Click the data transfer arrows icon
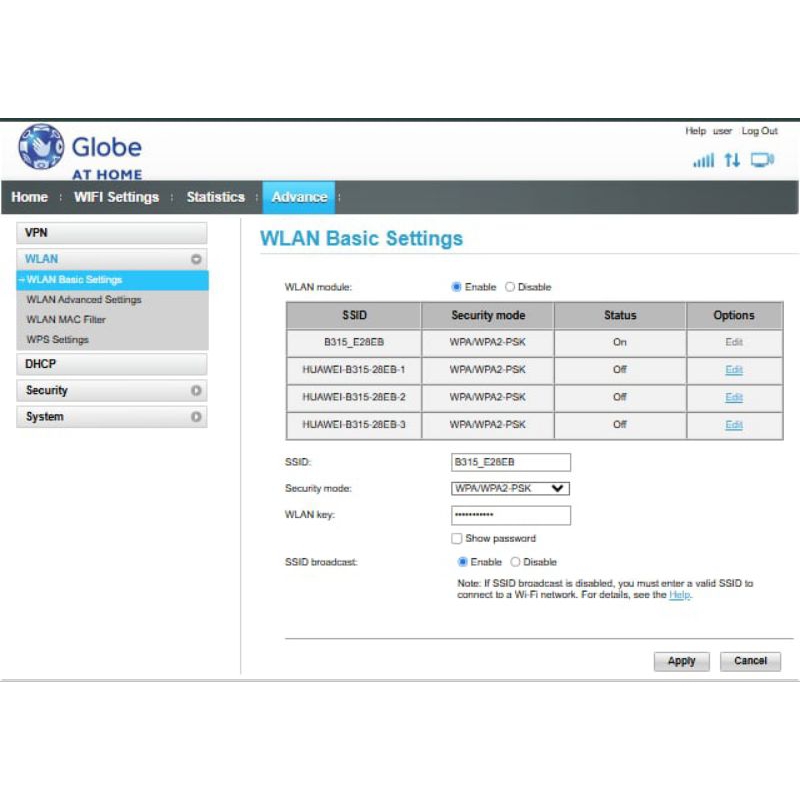The image size is (800, 800). (x=733, y=160)
